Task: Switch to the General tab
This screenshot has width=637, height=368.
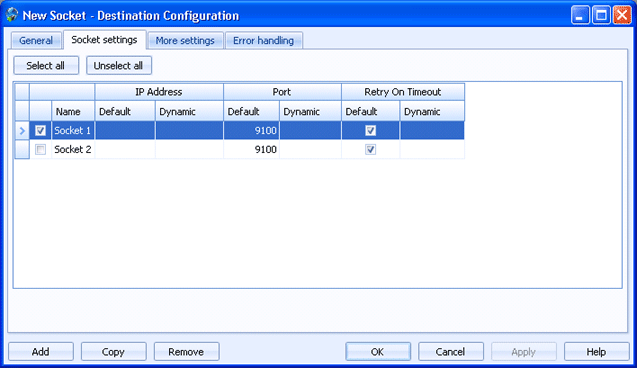Action: pyautogui.click(x=36, y=41)
